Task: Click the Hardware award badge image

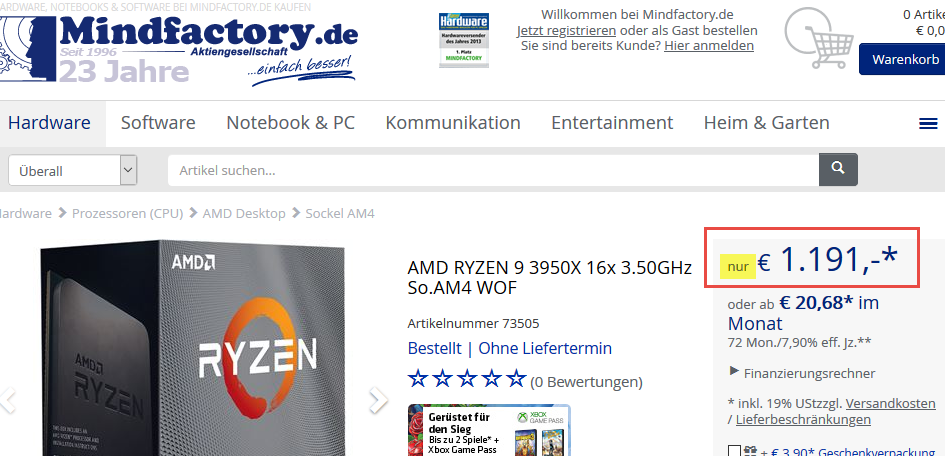Action: point(463,40)
